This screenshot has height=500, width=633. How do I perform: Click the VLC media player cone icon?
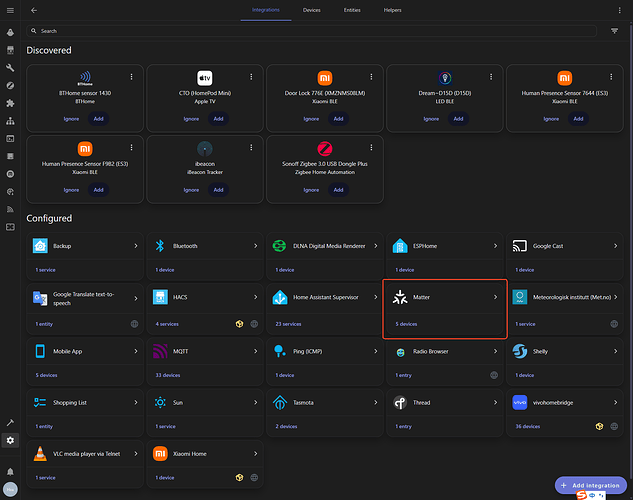pos(40,453)
